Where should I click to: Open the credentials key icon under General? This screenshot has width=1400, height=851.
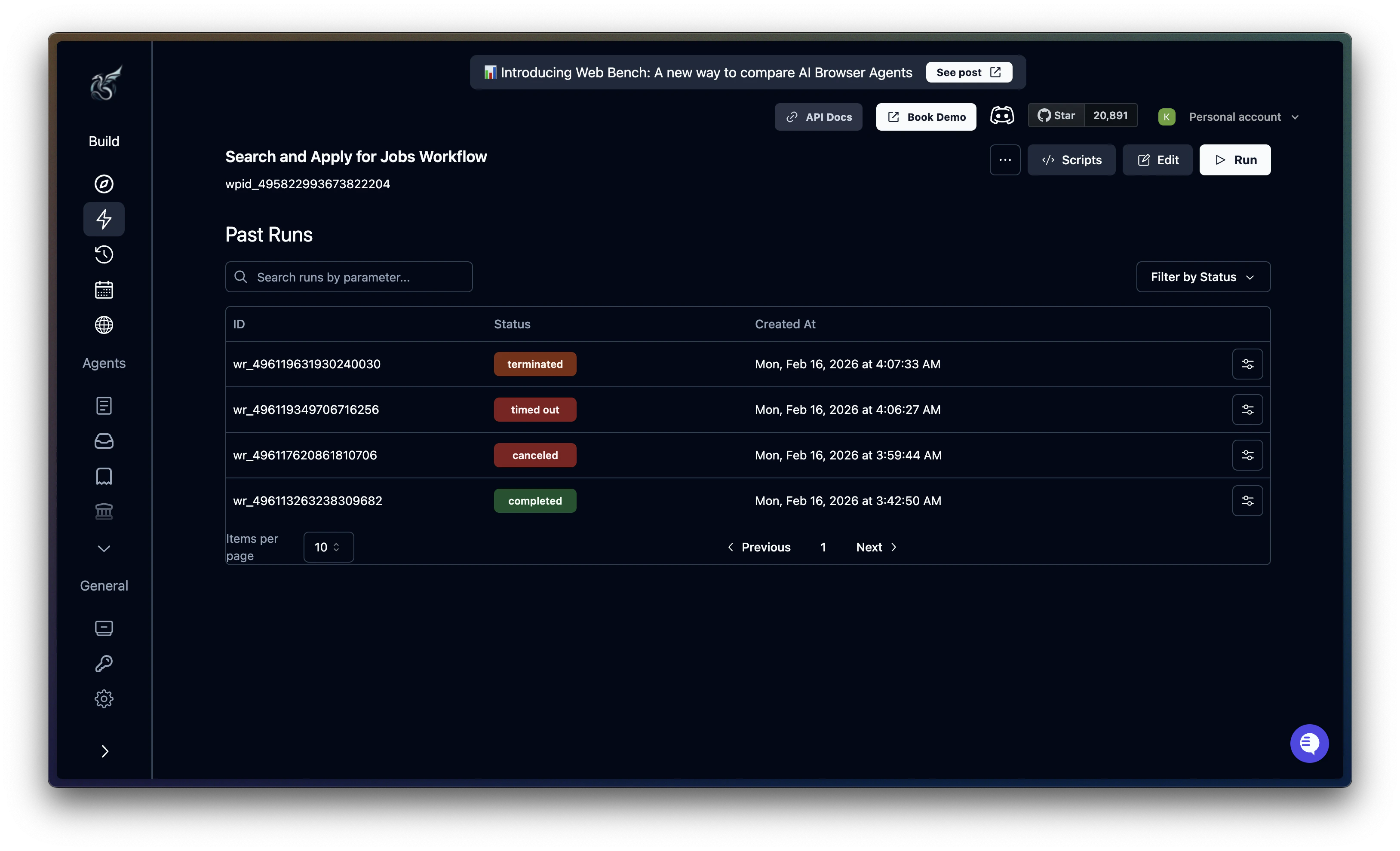click(x=103, y=663)
